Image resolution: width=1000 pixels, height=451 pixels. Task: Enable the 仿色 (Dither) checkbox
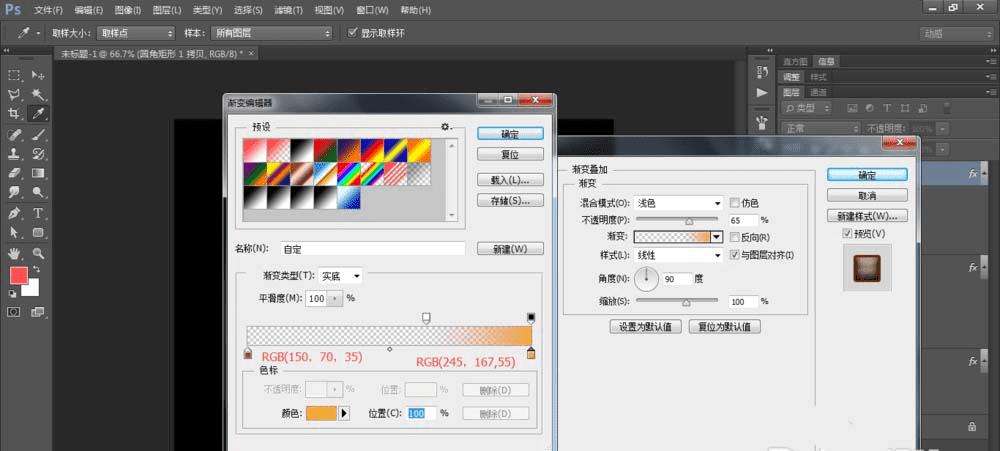[x=736, y=203]
